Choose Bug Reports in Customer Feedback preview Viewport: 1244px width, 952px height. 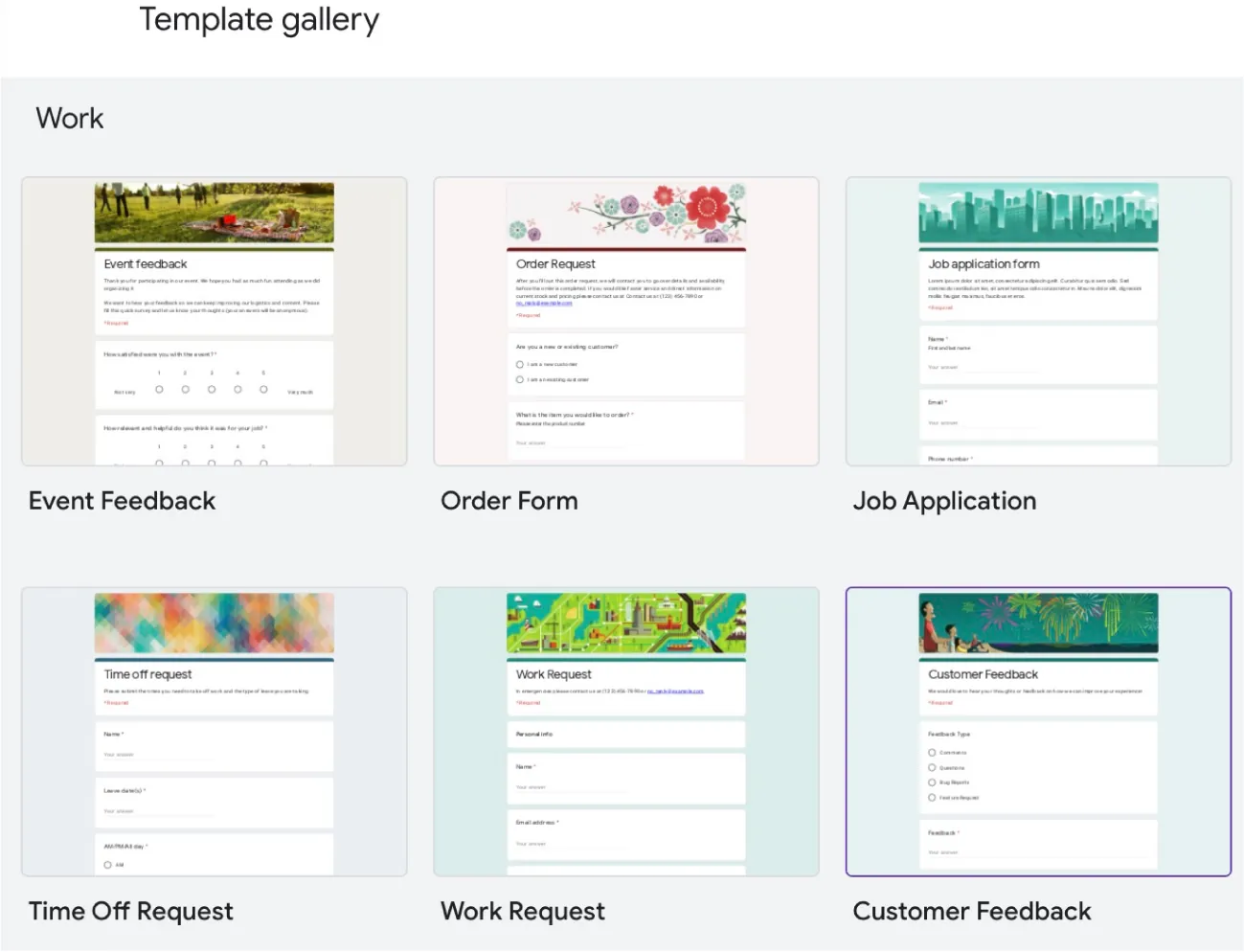coord(932,782)
